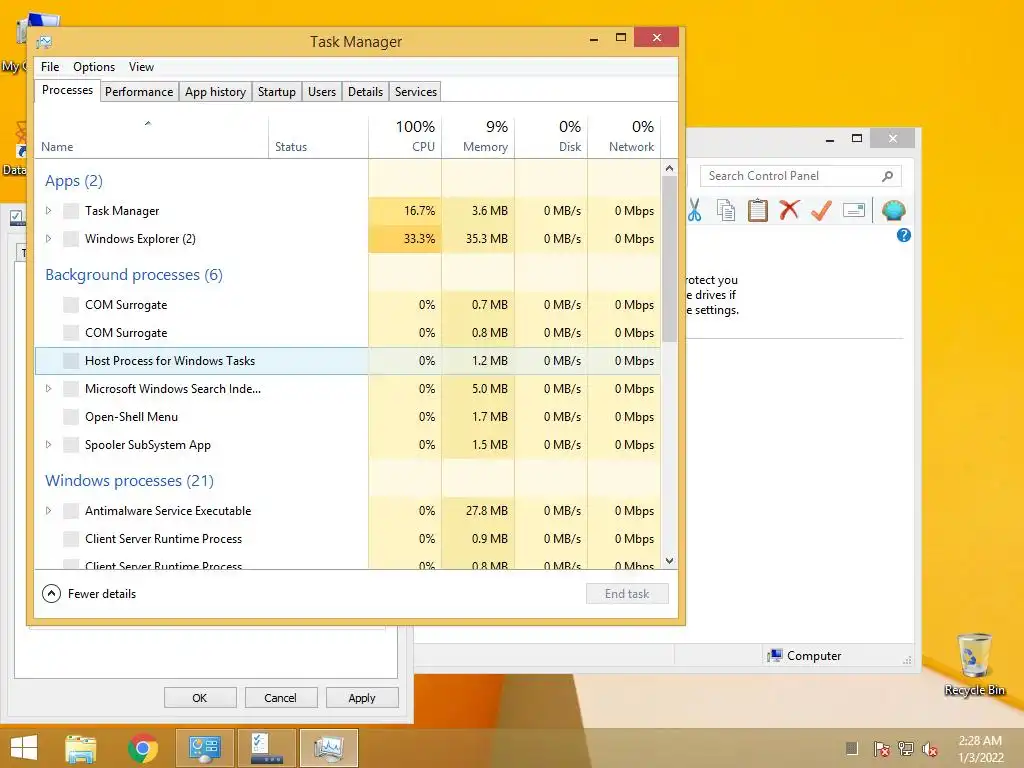The image size is (1024, 768).
Task: Expand Antimalware Service Executable process
Action: coord(48,511)
